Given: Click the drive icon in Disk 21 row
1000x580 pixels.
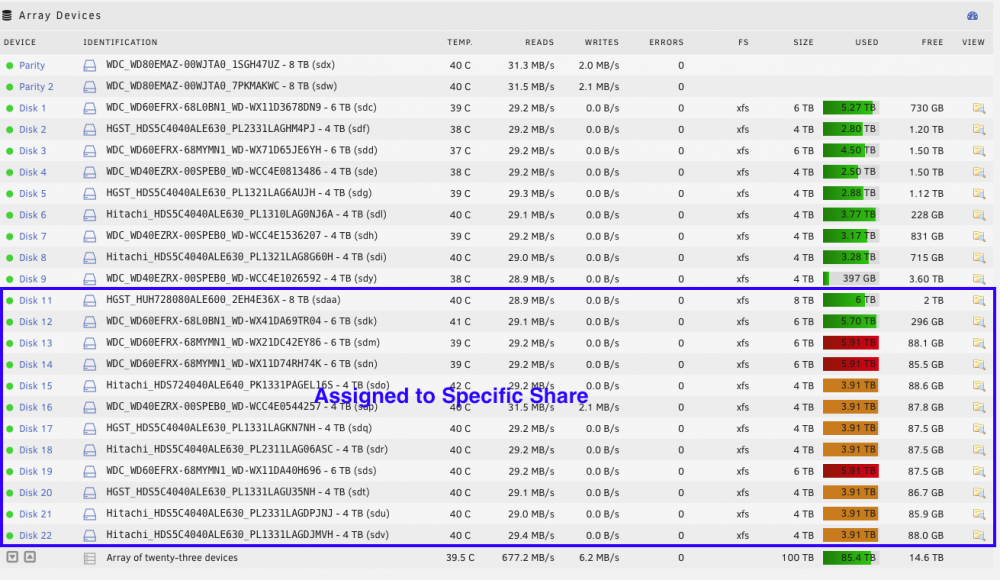Looking at the screenshot, I should pos(90,514).
